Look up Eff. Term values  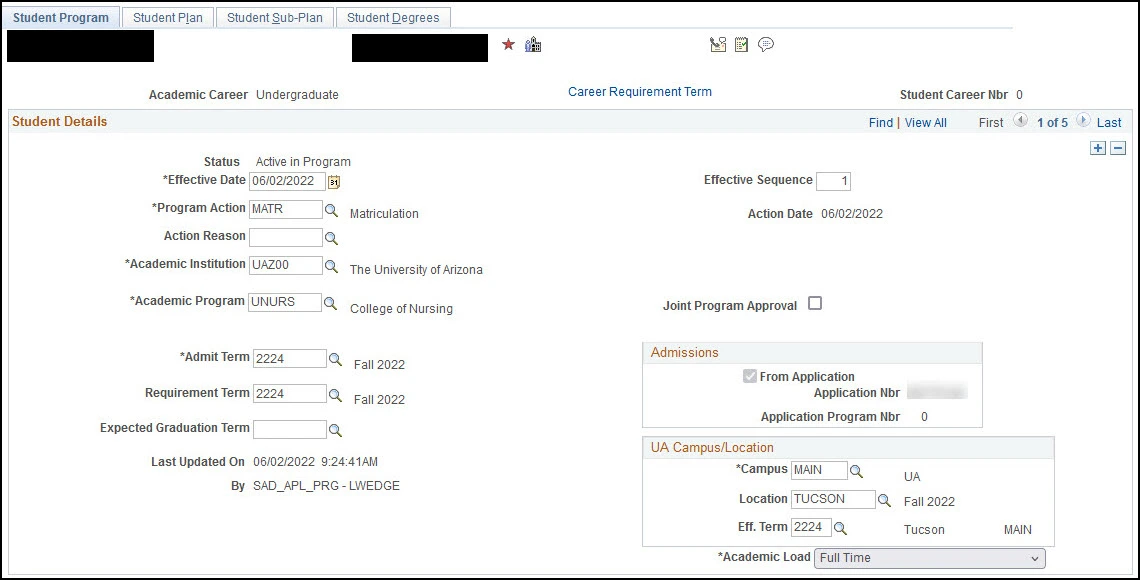(840, 528)
